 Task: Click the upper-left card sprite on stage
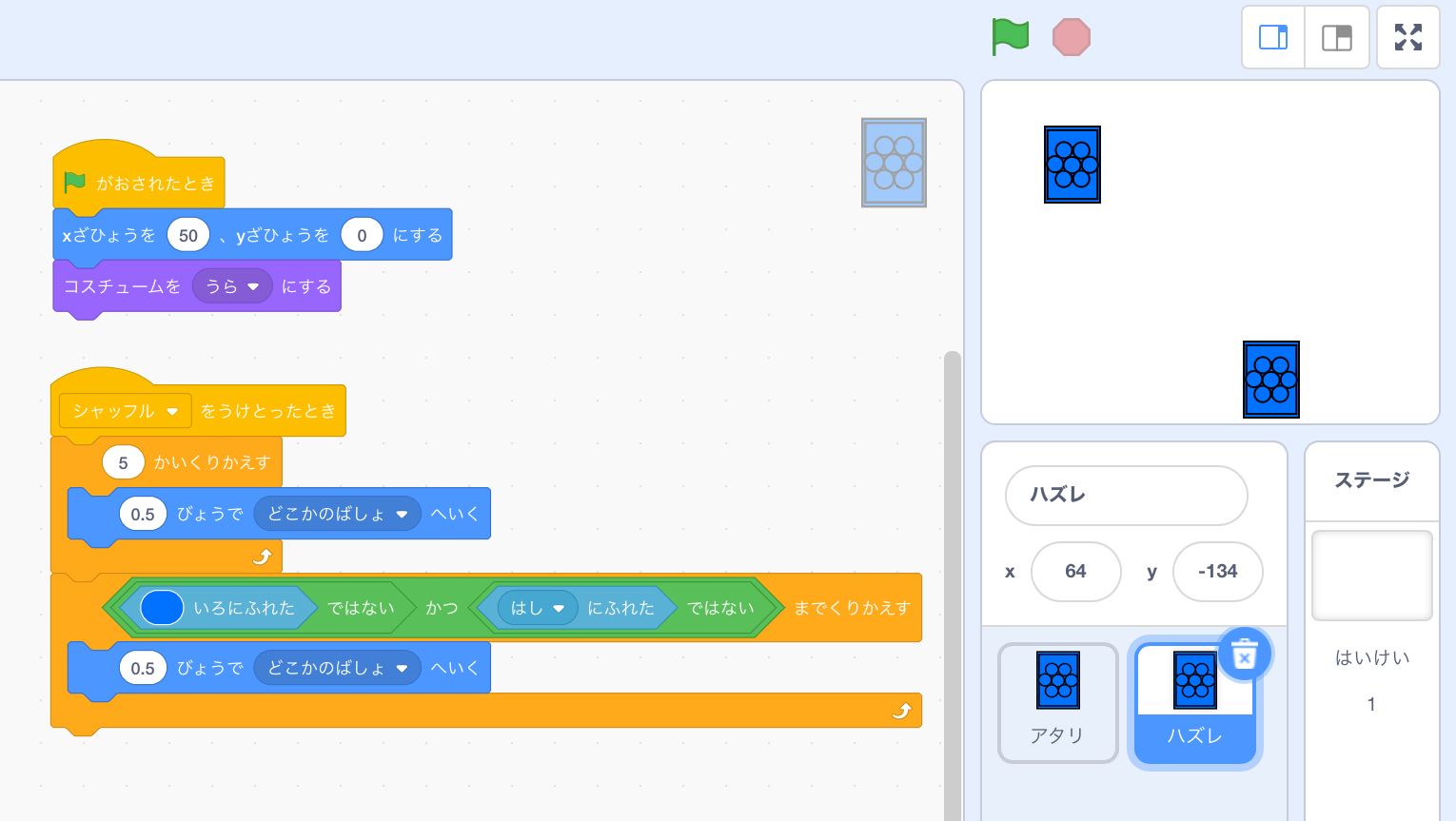pyautogui.click(x=1072, y=165)
